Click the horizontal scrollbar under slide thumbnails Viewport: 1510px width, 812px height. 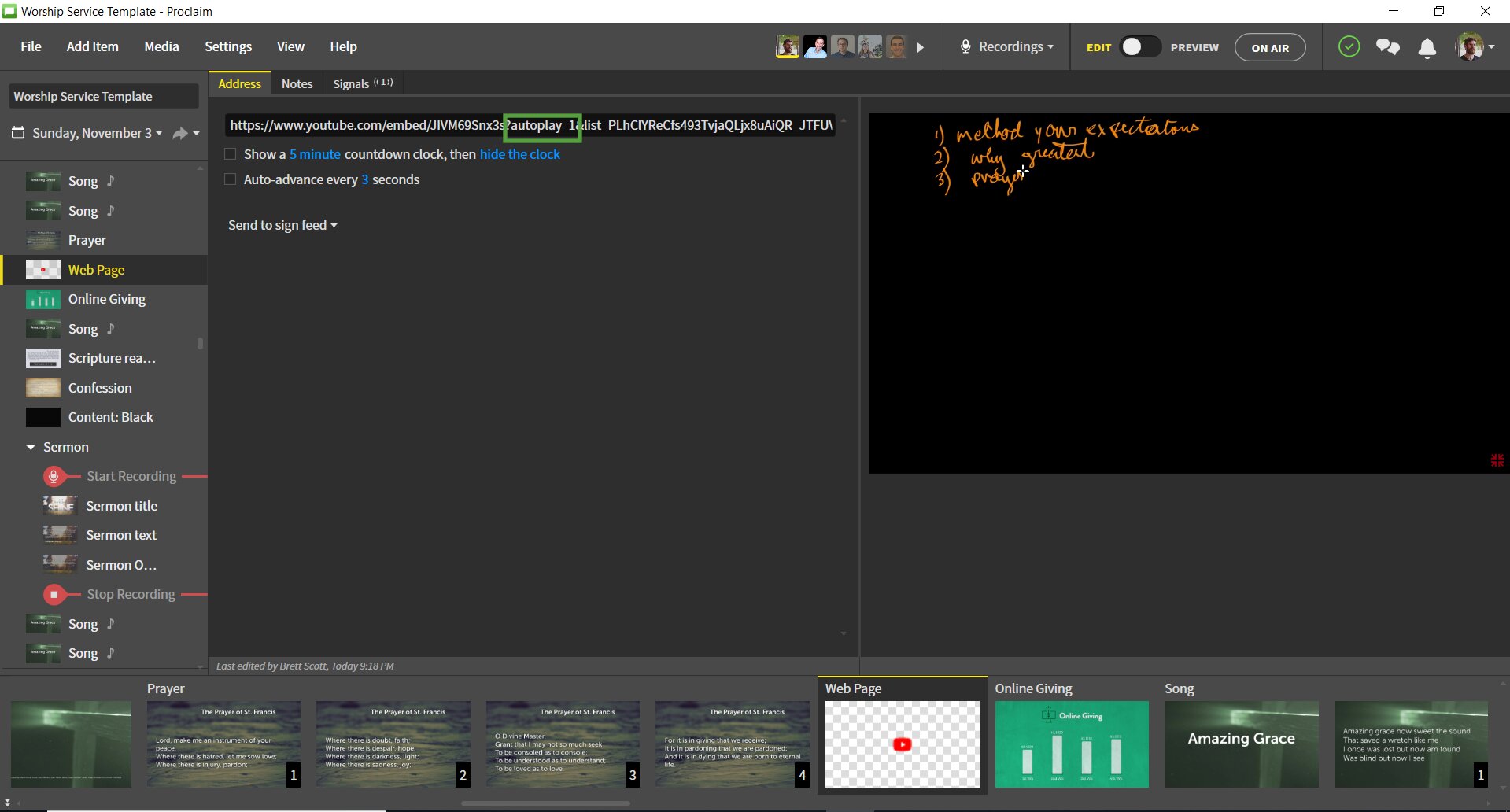tap(545, 803)
